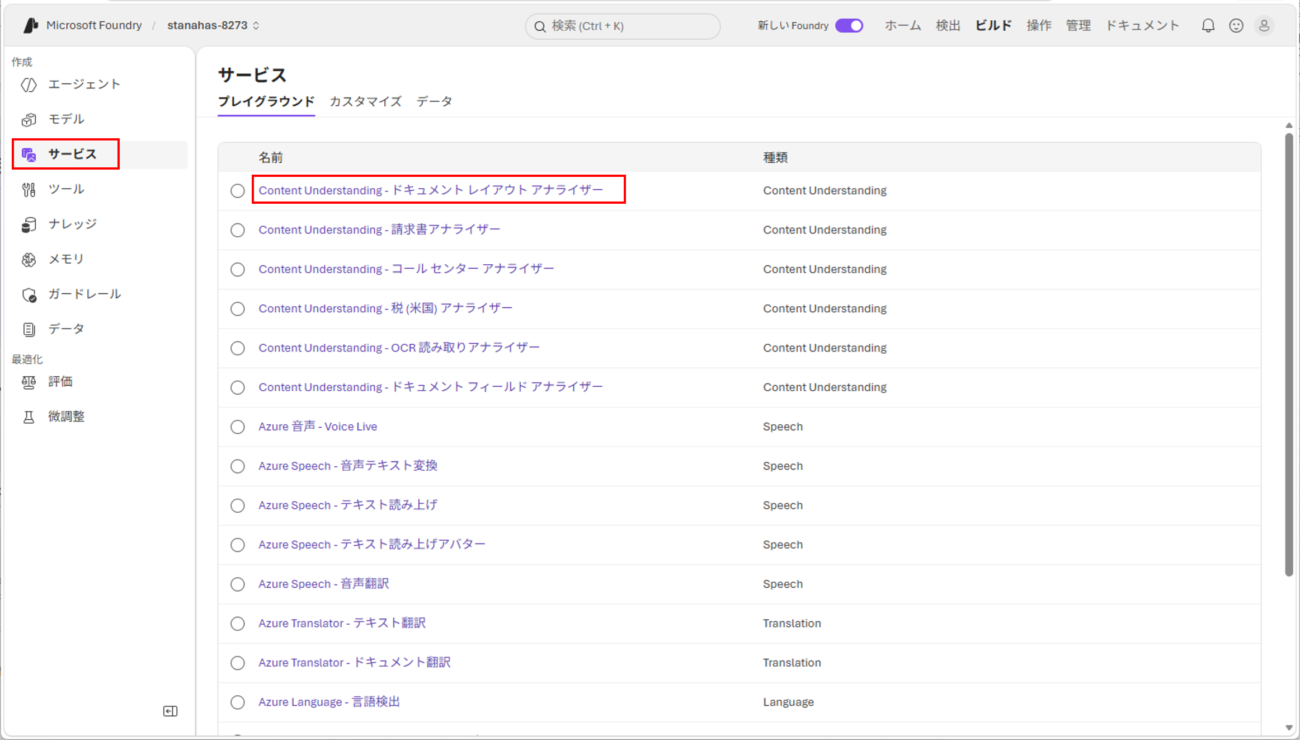
Task: Open the ツール sidebar icon
Action: (x=29, y=190)
